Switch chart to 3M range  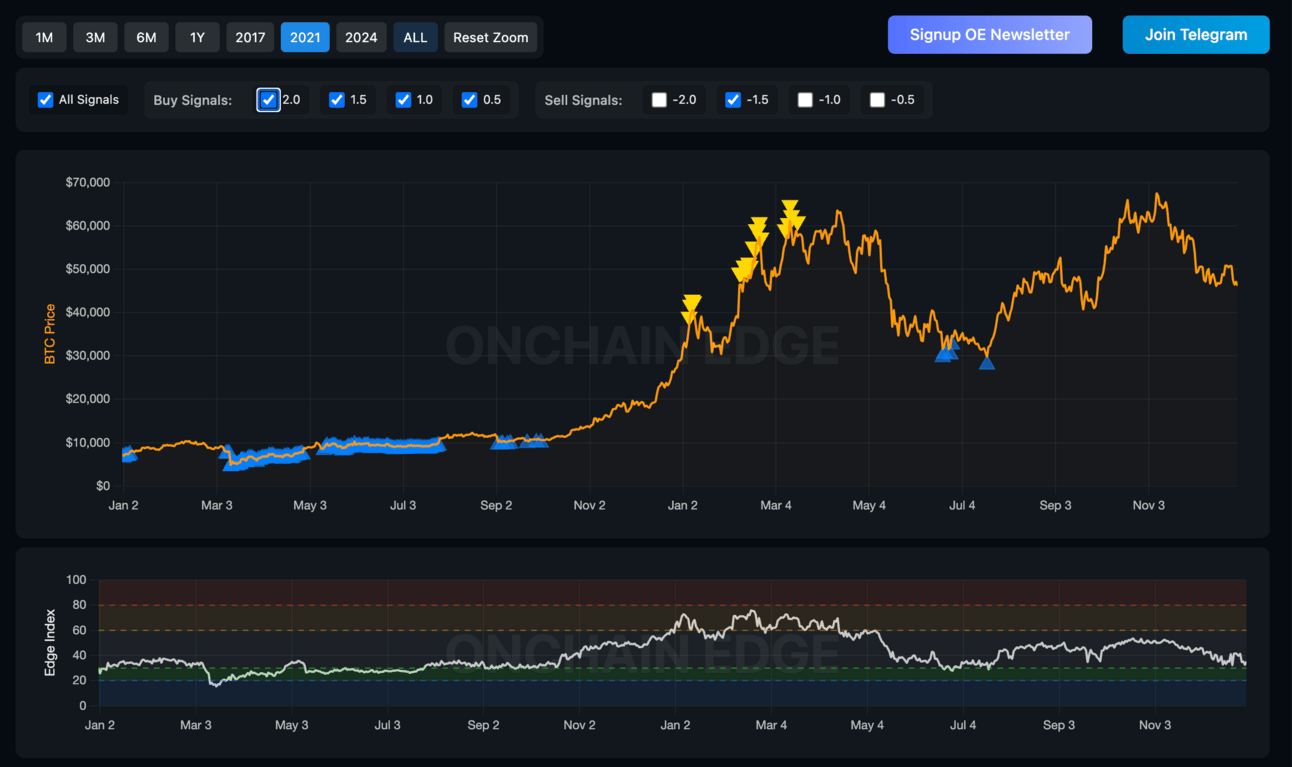(95, 37)
